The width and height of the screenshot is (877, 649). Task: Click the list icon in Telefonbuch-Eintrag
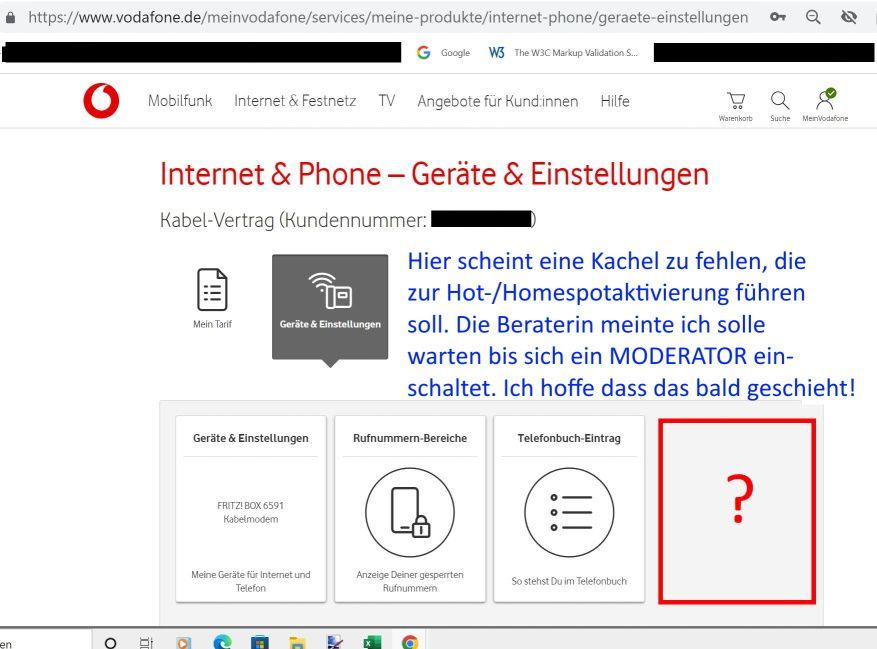pyautogui.click(x=569, y=512)
